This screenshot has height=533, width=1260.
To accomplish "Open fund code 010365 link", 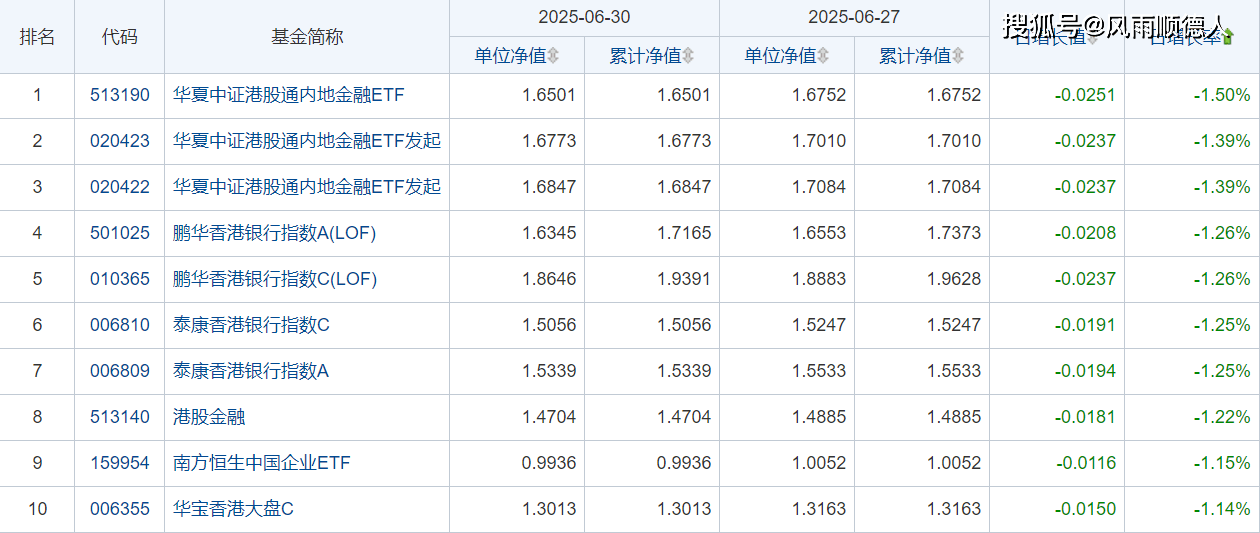I will 120,280.
